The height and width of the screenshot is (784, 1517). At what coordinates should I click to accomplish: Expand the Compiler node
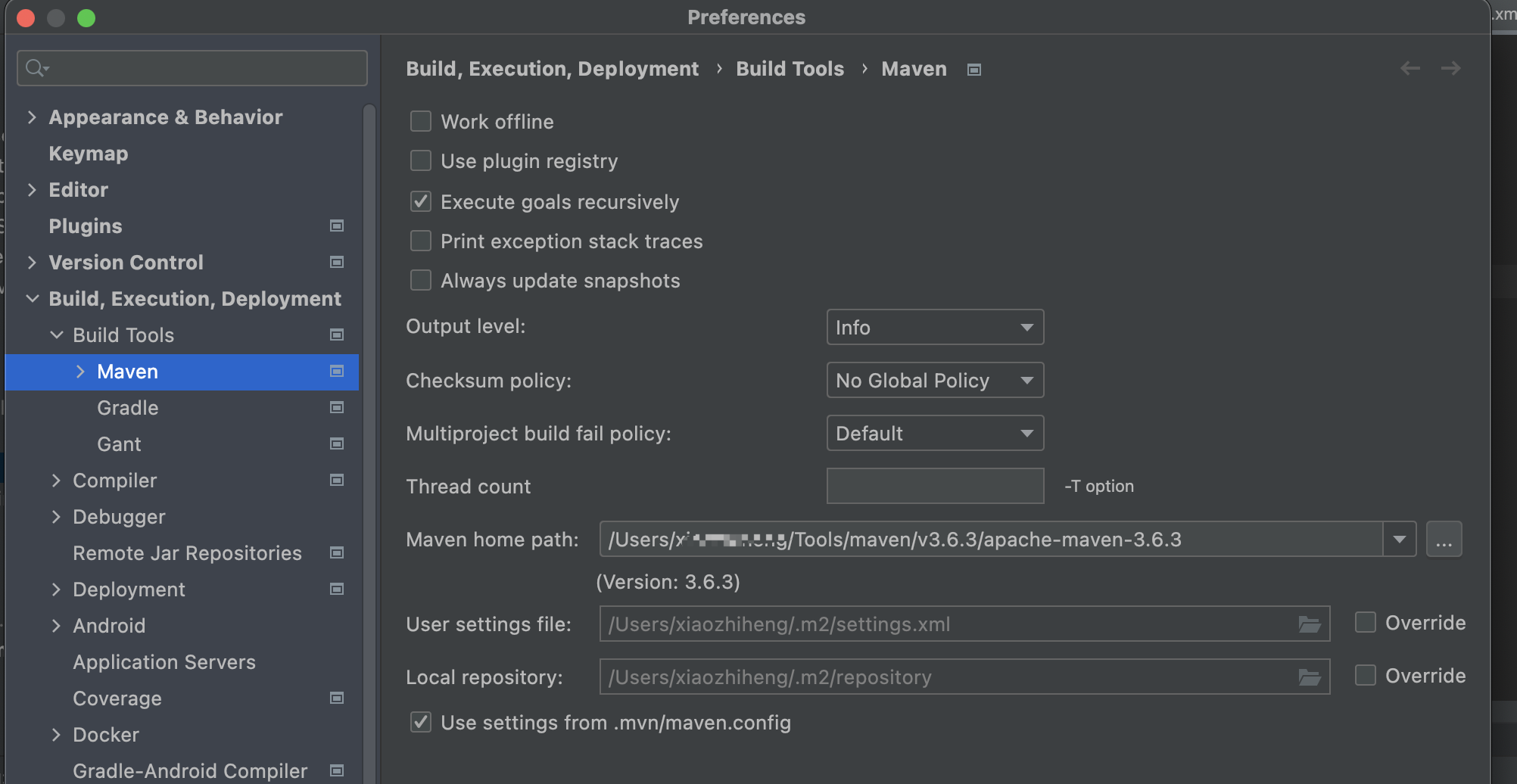tap(56, 480)
